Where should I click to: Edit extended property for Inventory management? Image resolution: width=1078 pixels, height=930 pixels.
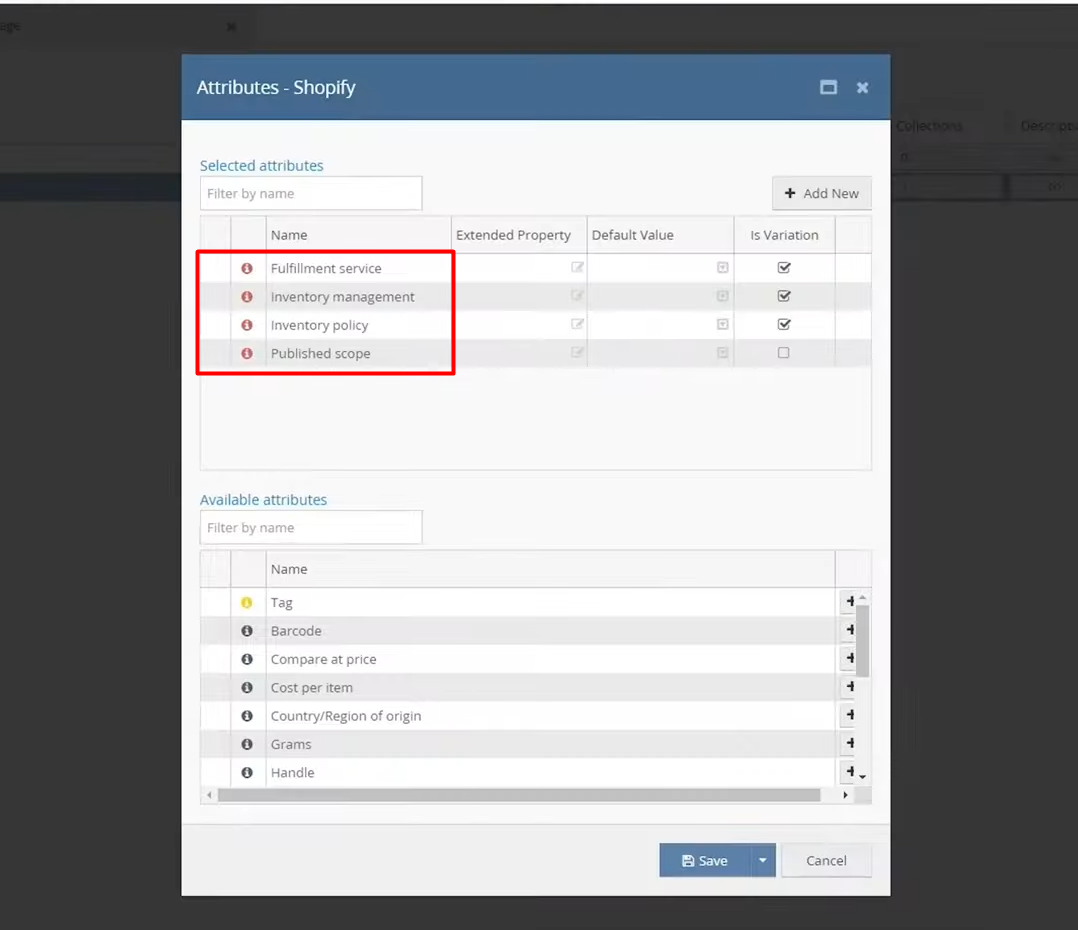[578, 296]
